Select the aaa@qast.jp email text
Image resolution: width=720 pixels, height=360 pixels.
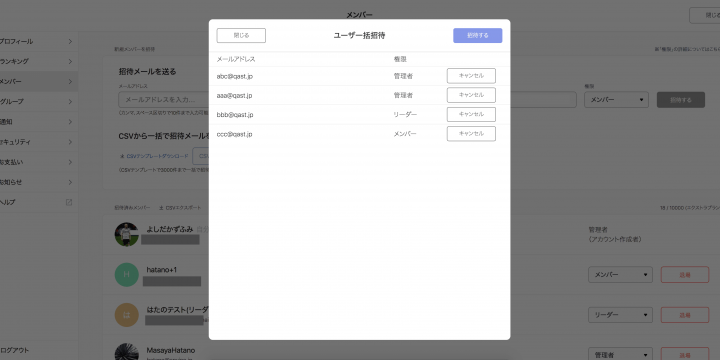pos(234,96)
